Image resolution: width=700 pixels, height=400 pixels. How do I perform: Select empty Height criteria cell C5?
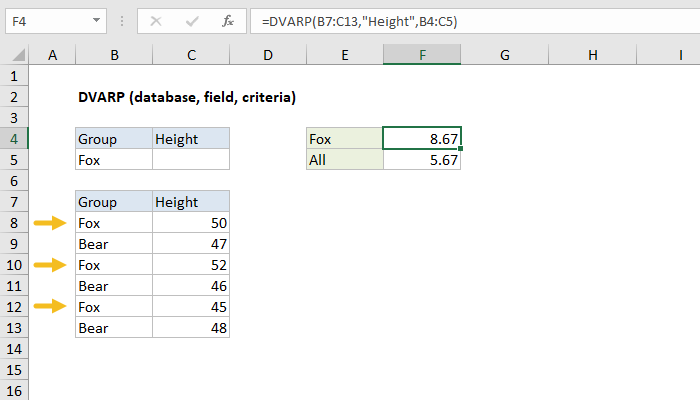click(191, 160)
